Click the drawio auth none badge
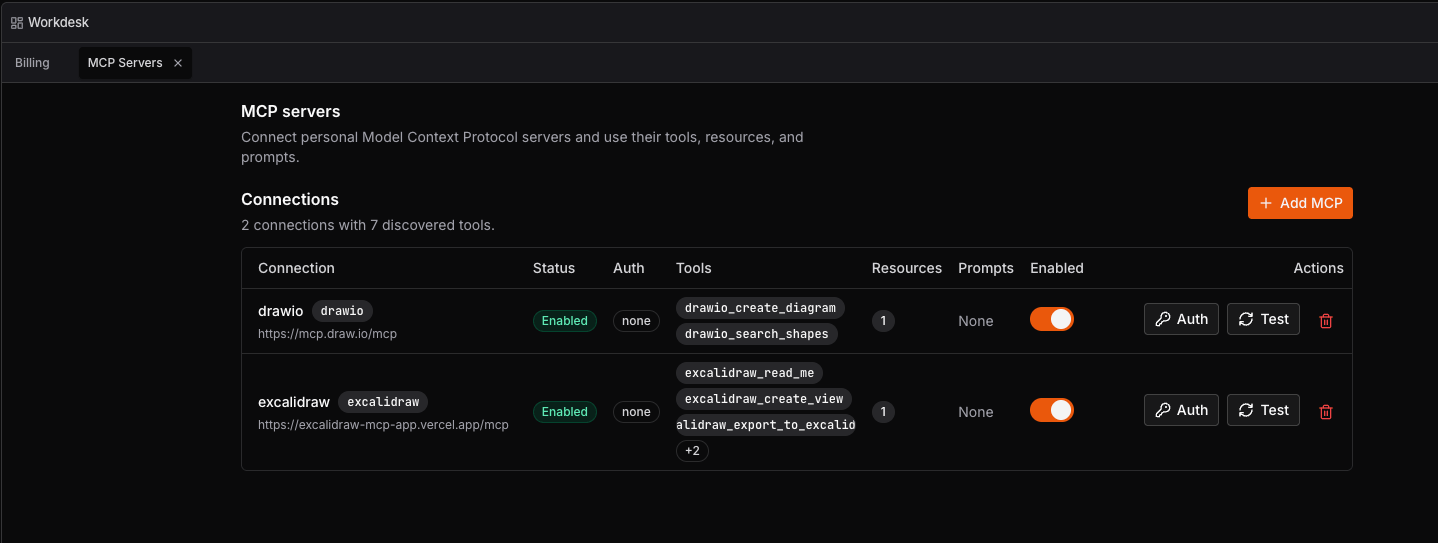The image size is (1438, 543). [x=636, y=321]
